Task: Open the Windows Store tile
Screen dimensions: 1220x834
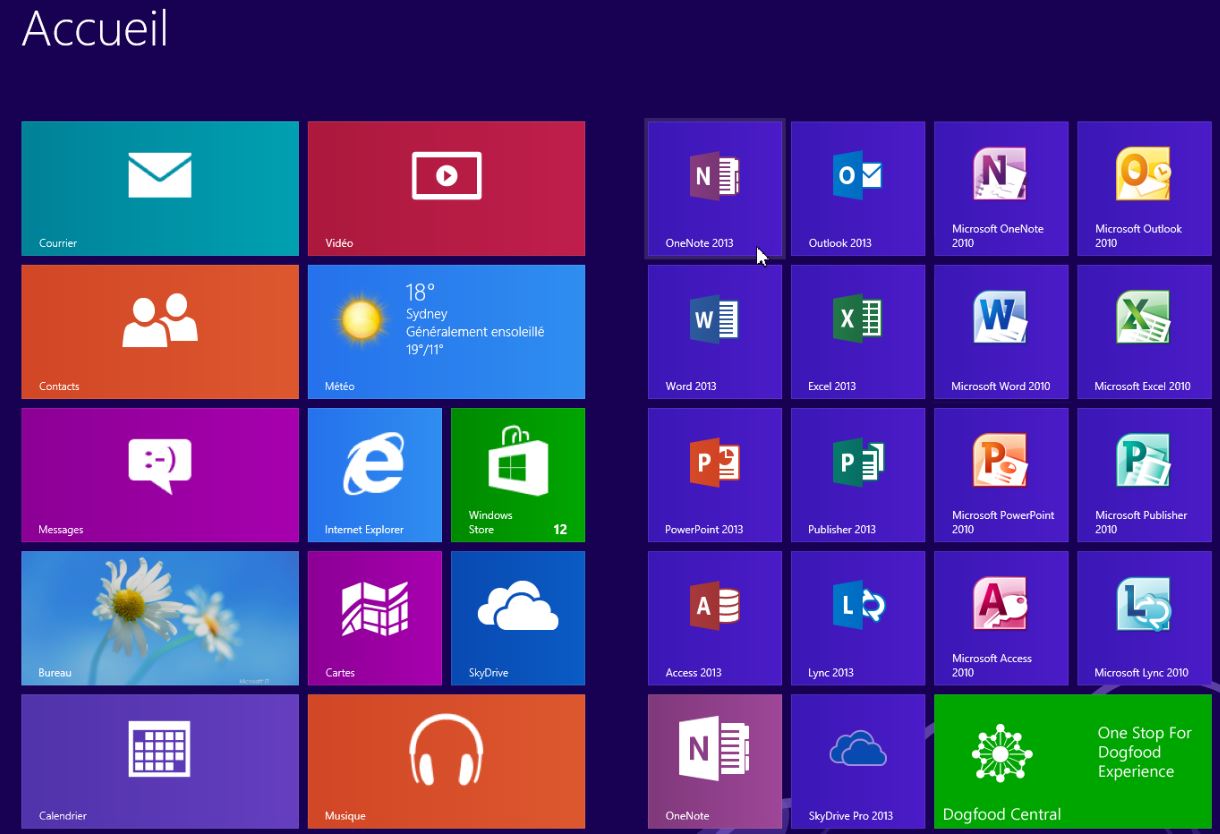Action: (517, 475)
